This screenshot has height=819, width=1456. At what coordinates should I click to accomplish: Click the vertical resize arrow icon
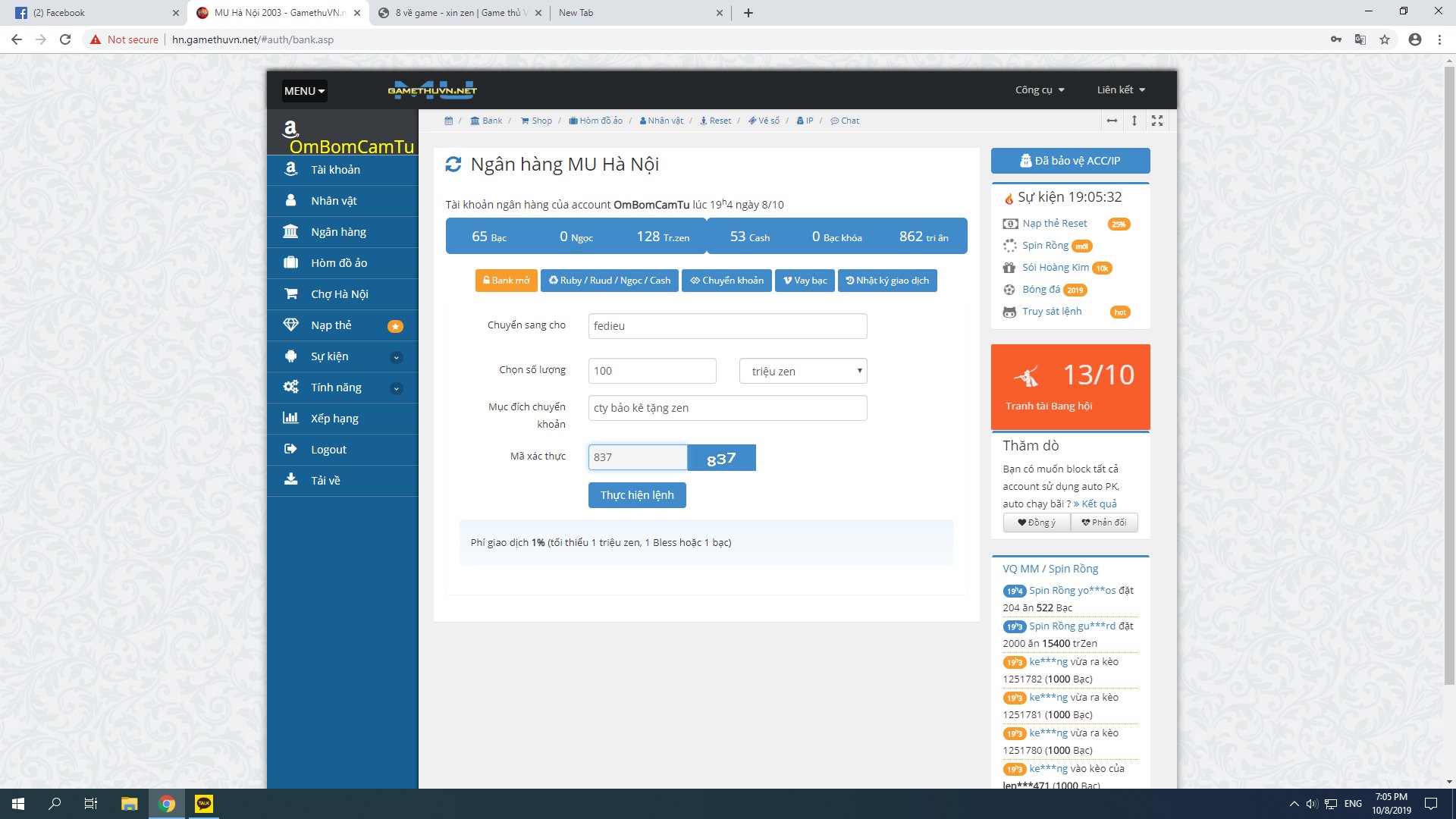(1134, 121)
